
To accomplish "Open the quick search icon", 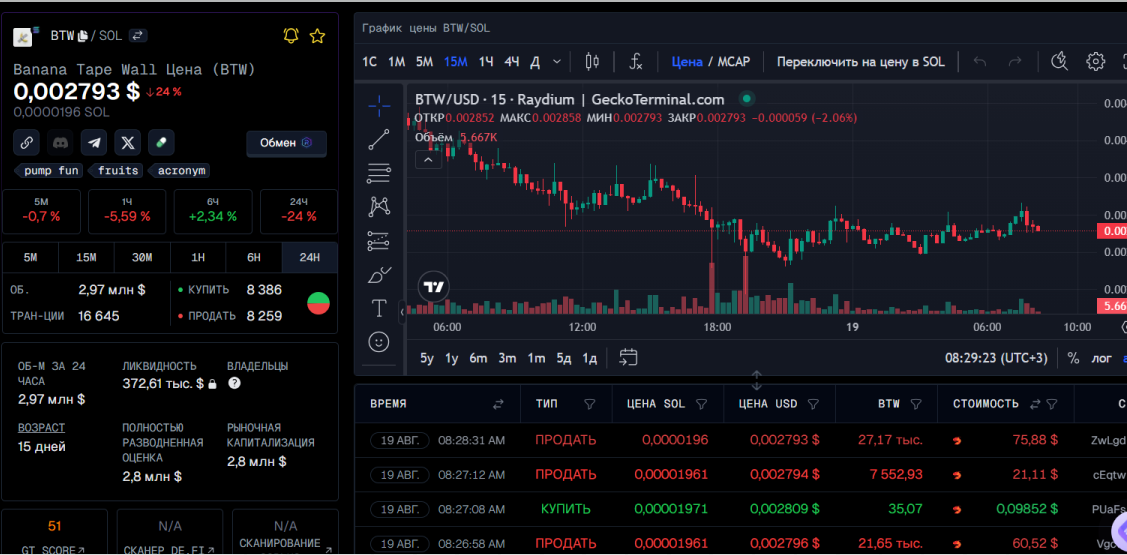I will [x=1059, y=62].
